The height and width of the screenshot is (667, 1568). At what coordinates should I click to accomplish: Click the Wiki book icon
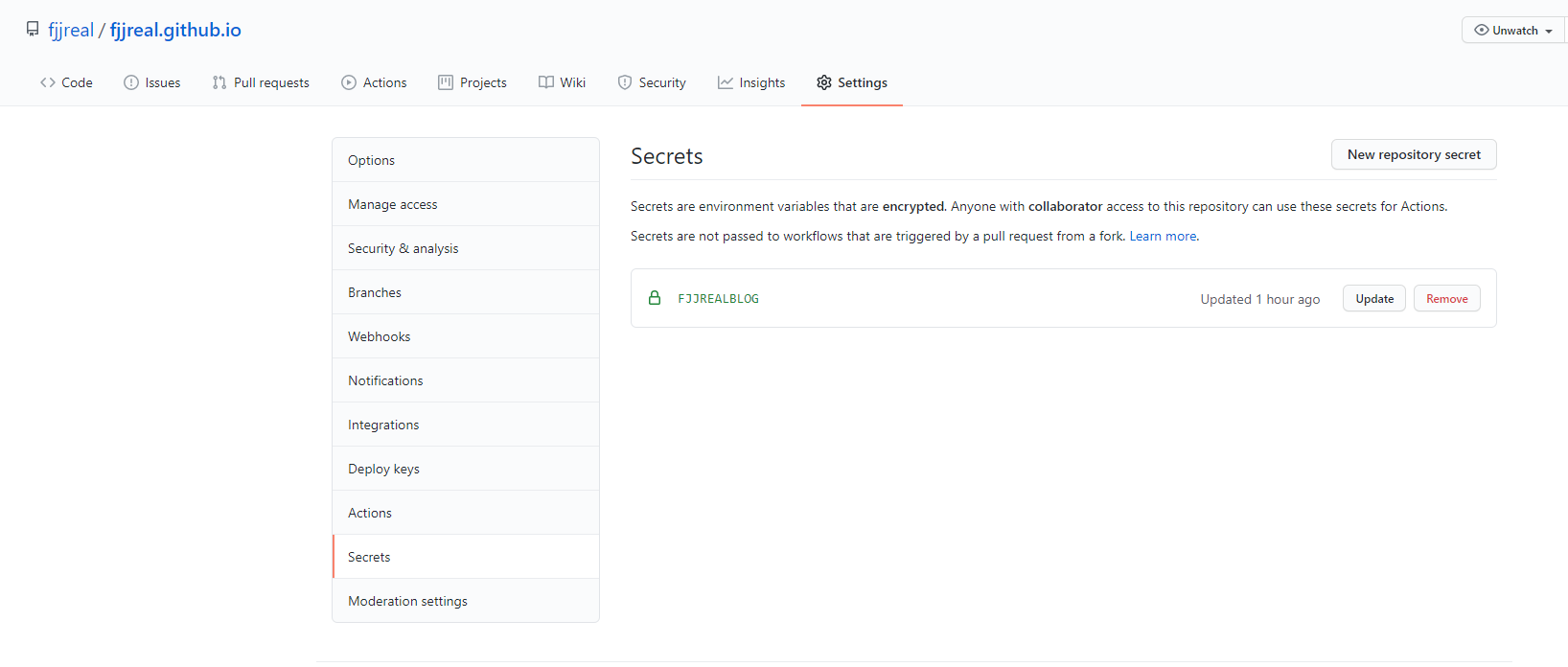point(546,82)
